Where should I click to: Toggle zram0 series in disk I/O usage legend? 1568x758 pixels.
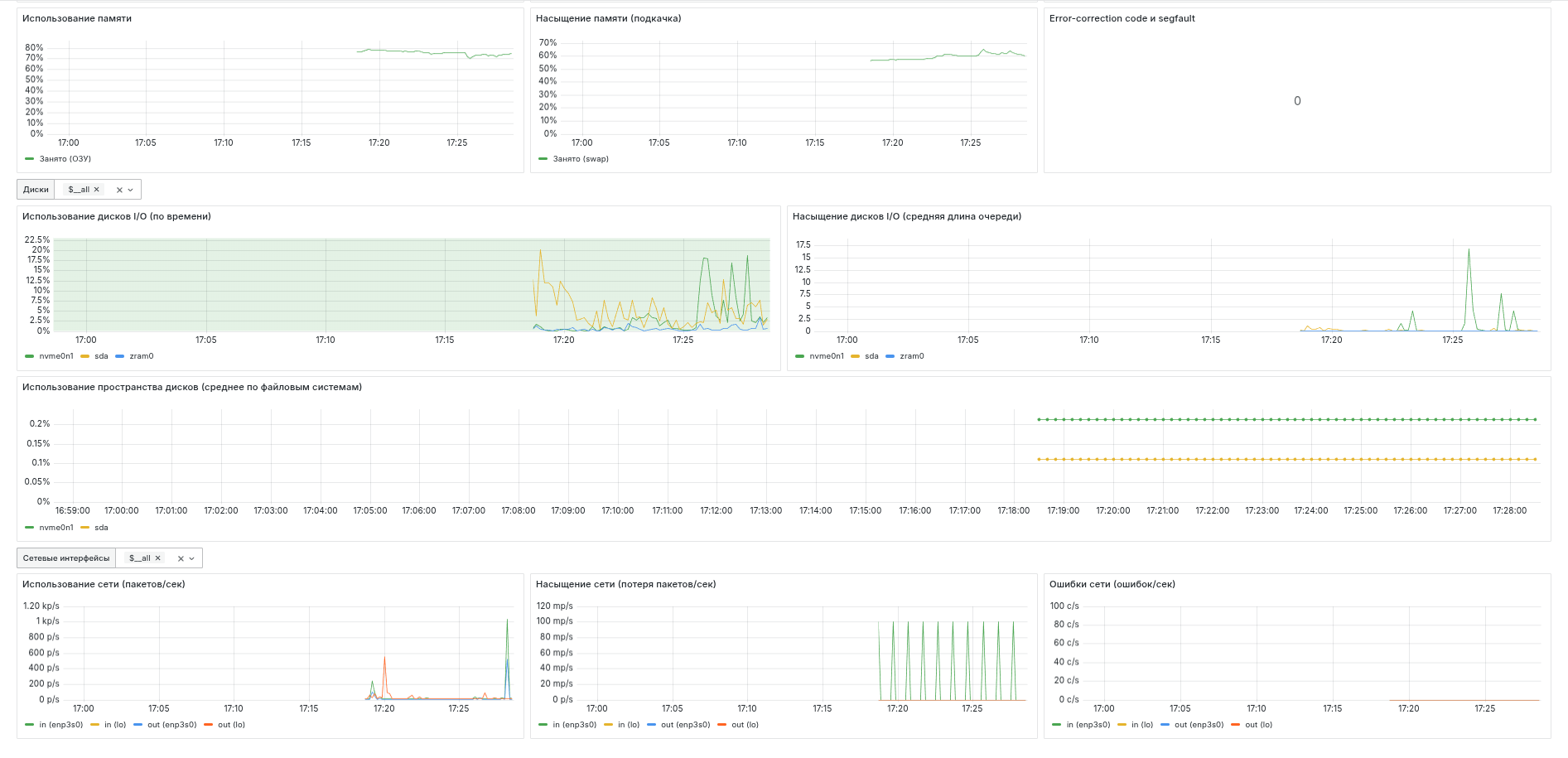pyautogui.click(x=141, y=356)
